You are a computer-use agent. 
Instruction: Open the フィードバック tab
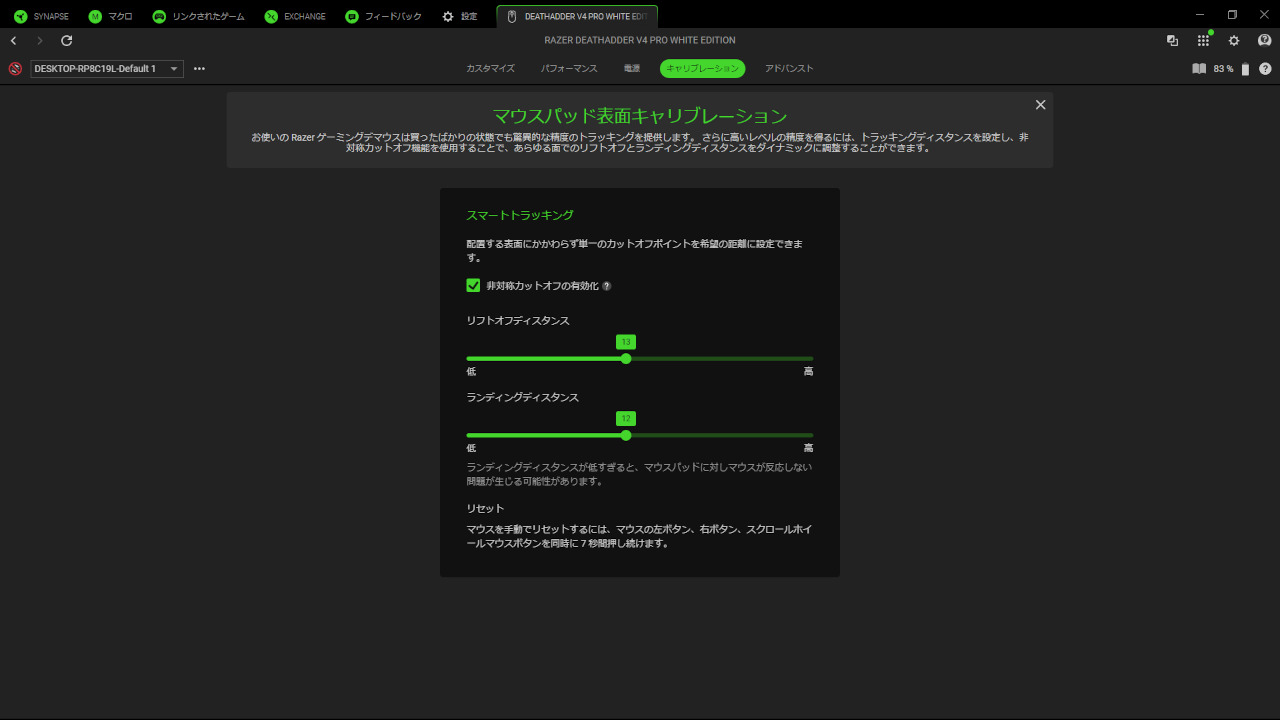point(383,17)
